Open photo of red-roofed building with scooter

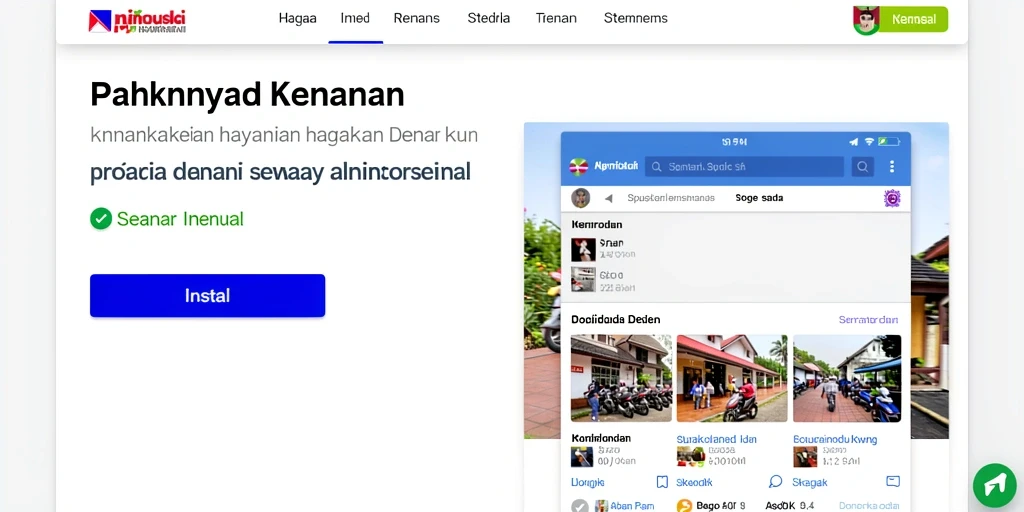coord(731,378)
